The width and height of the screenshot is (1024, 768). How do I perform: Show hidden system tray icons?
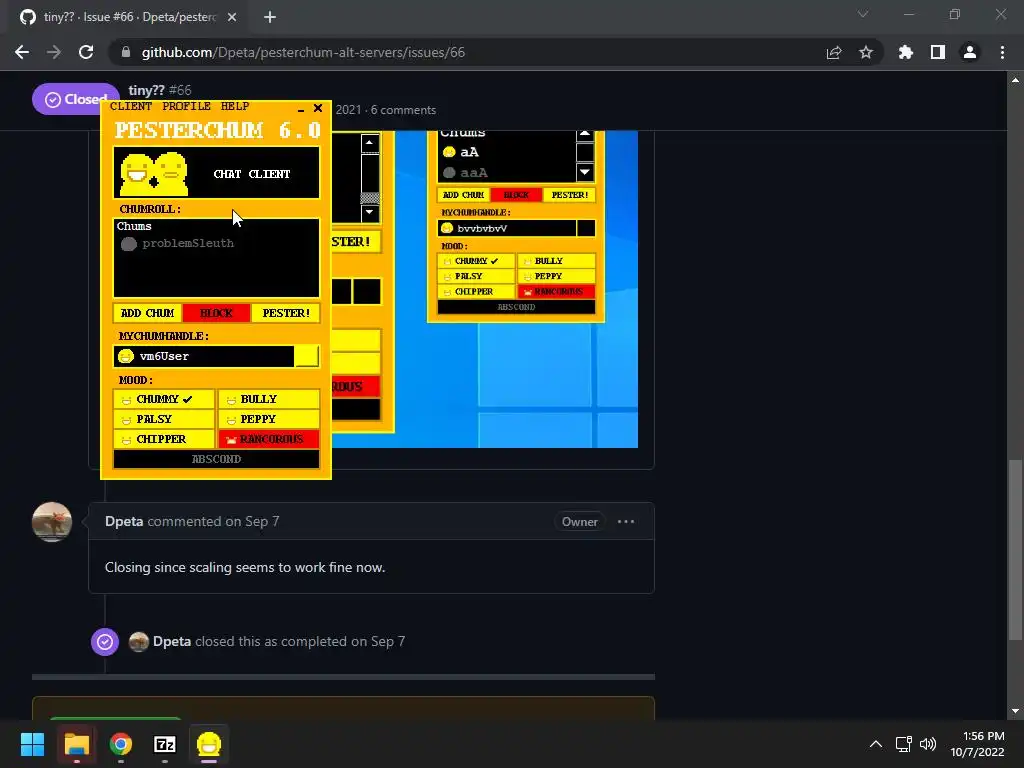click(876, 744)
